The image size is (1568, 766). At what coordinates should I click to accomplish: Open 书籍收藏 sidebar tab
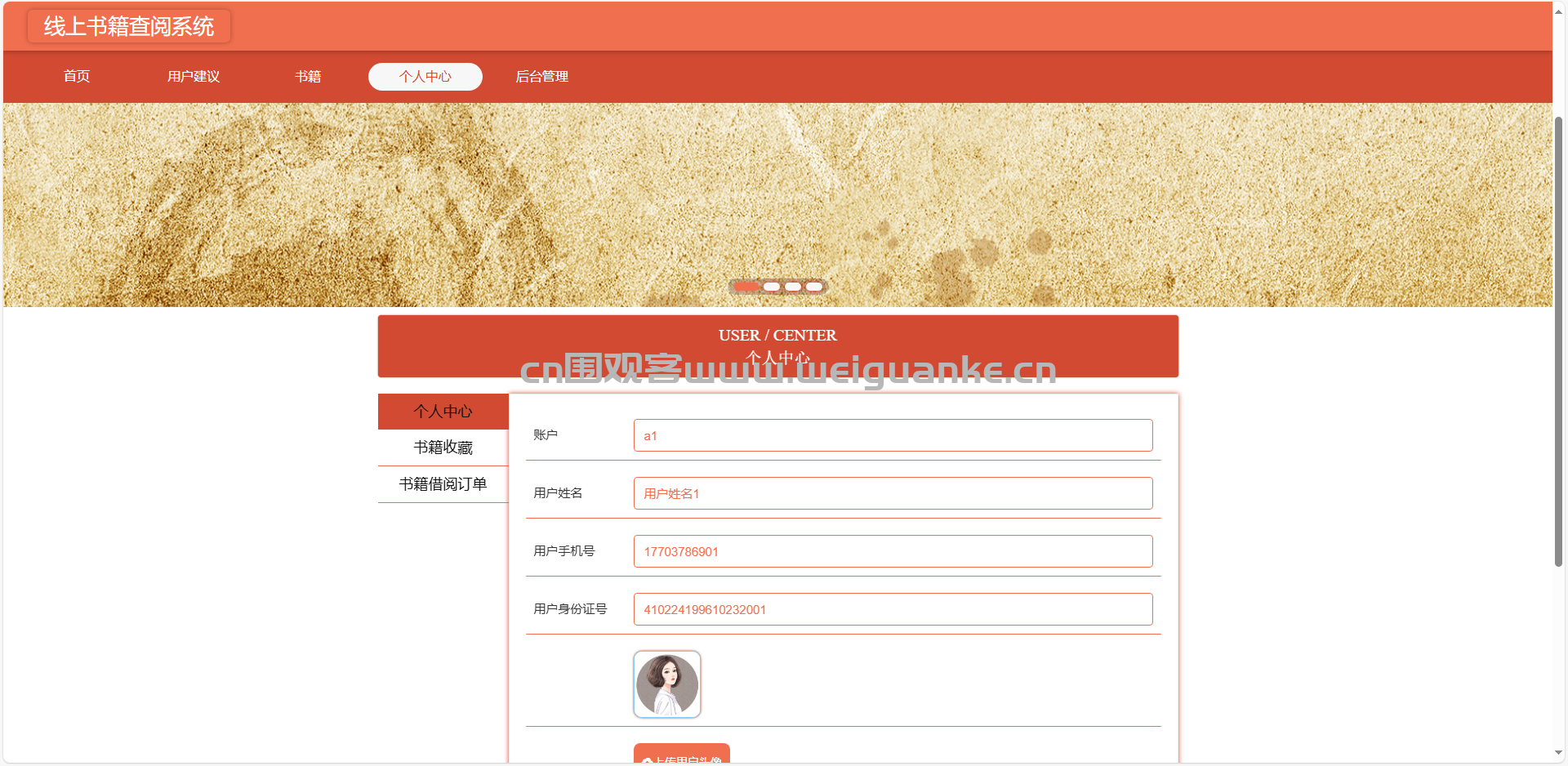[x=443, y=448]
